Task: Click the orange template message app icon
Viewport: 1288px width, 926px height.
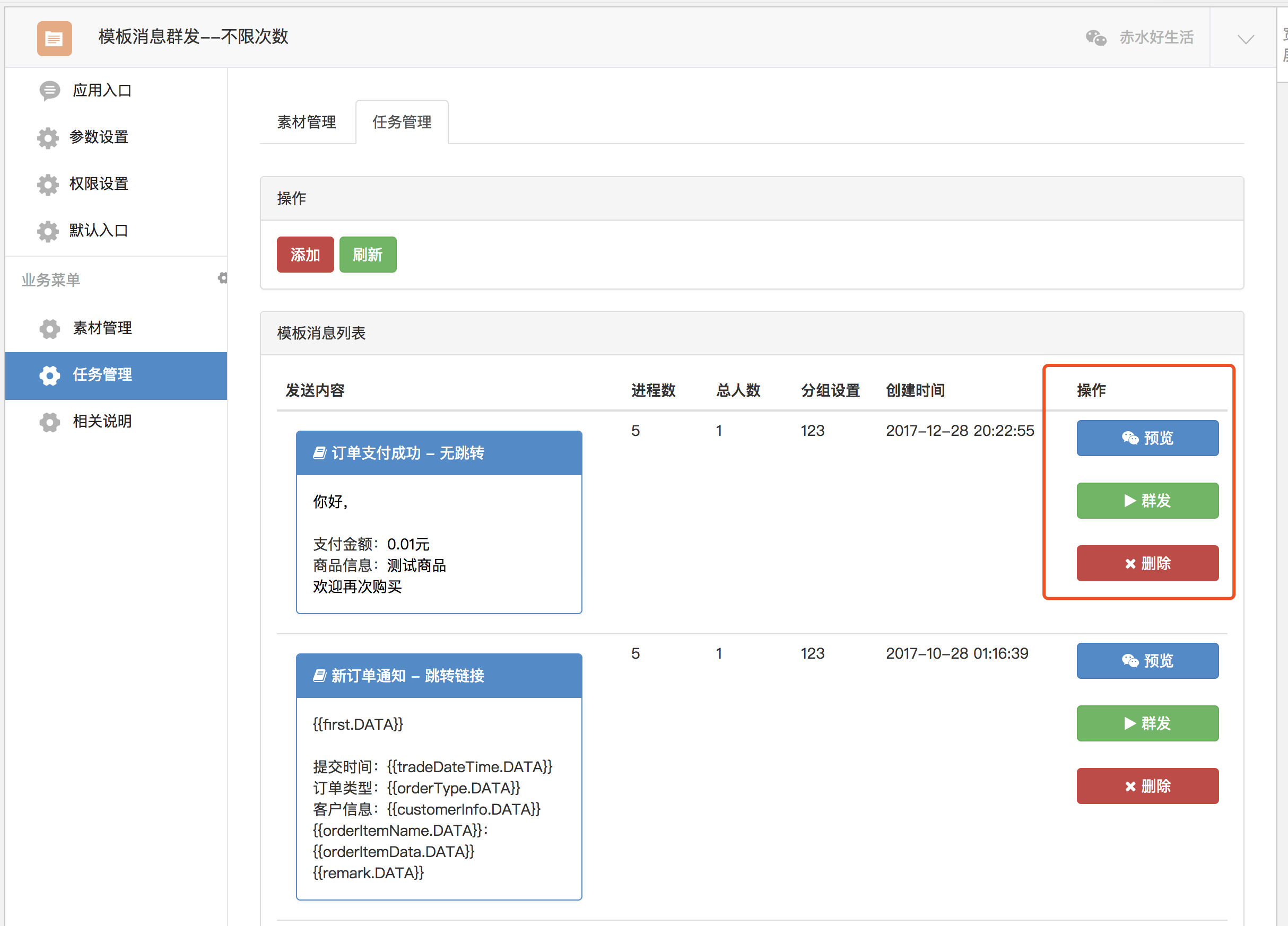Action: [55, 38]
